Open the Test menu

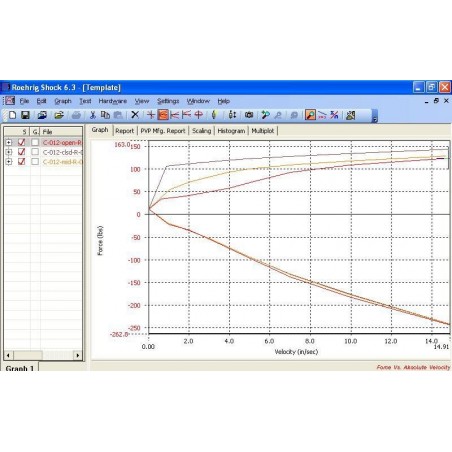[85, 101]
